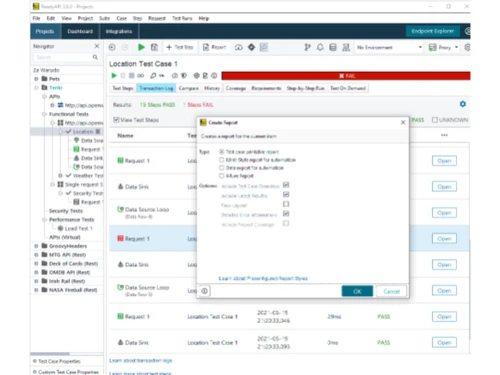Go back with the circular arrow icon
The width and height of the screenshot is (500, 375).
(x=112, y=47)
